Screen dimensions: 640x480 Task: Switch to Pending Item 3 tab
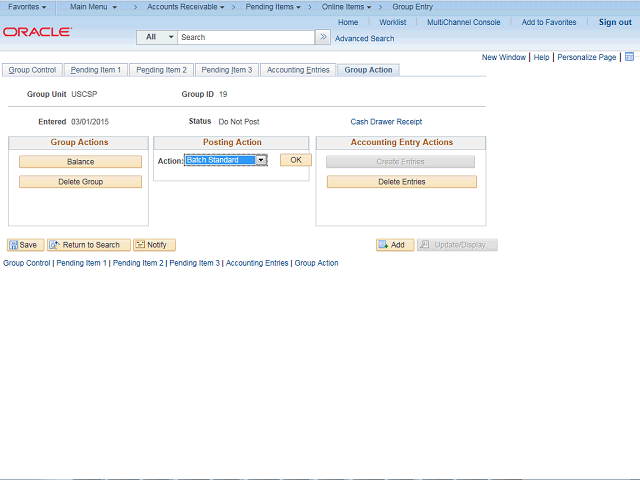coord(227,70)
